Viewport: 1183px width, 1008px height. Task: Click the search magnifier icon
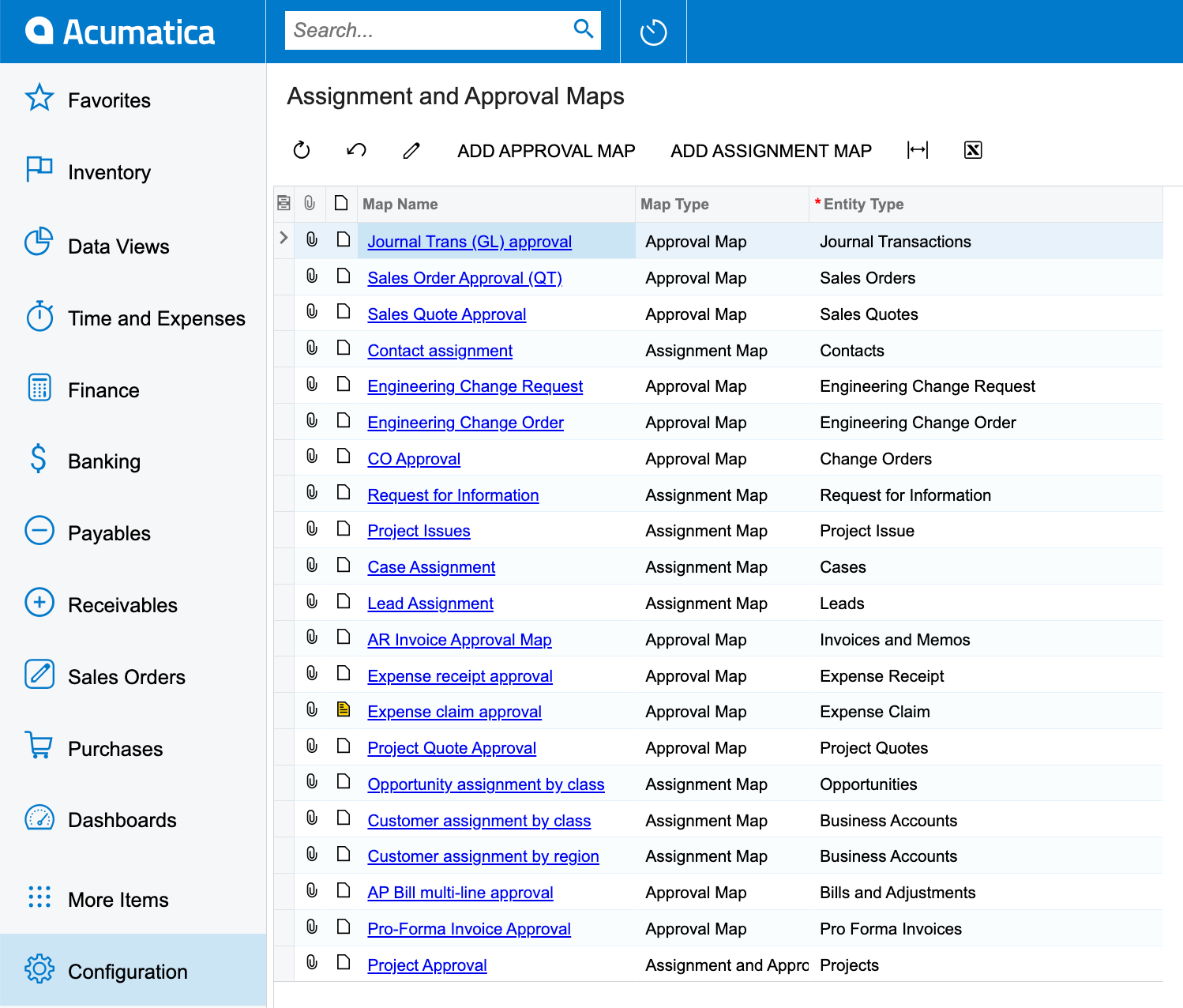[x=584, y=29]
